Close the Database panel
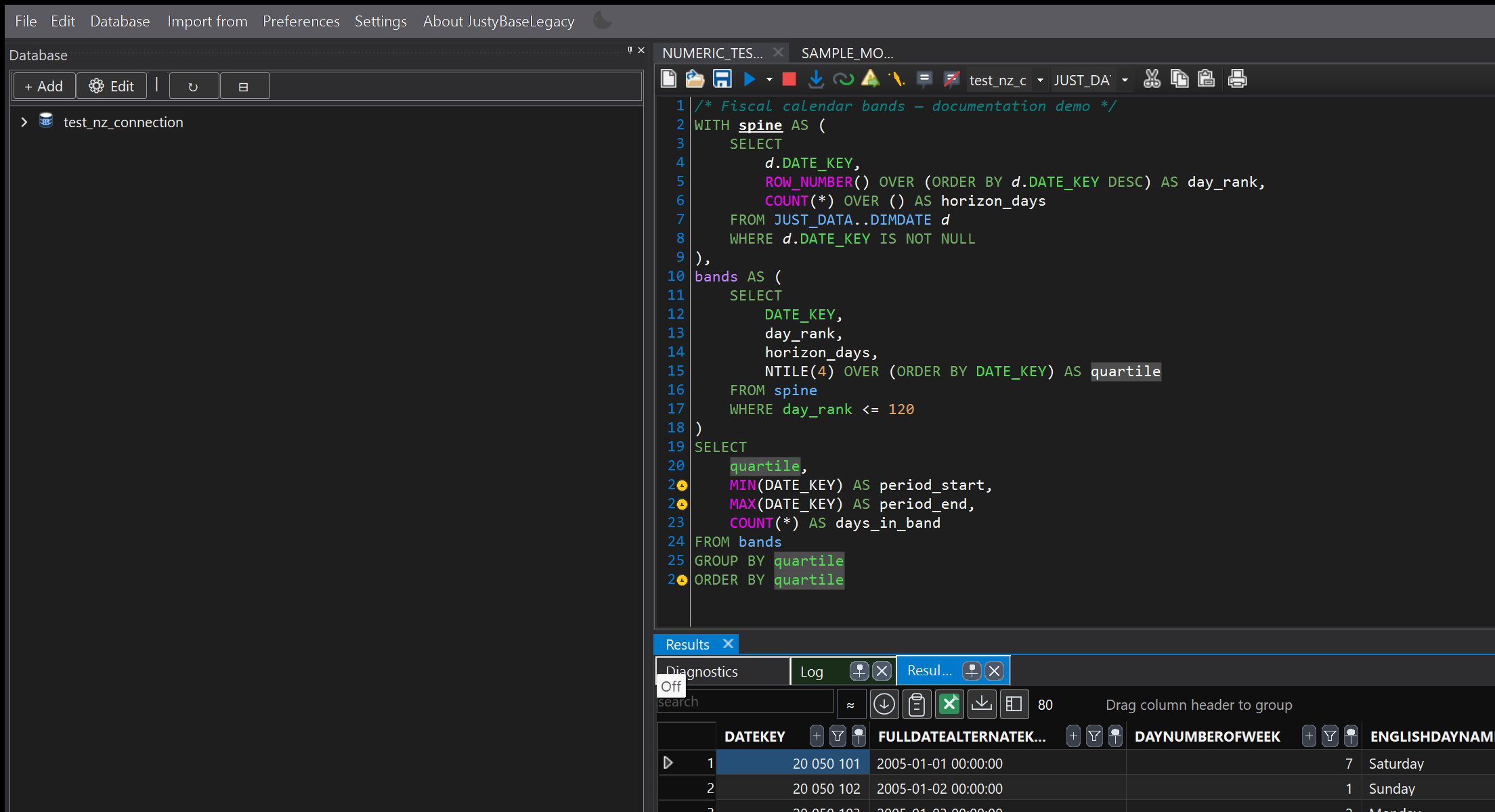Screen dimensions: 1495x812 click(x=641, y=49)
